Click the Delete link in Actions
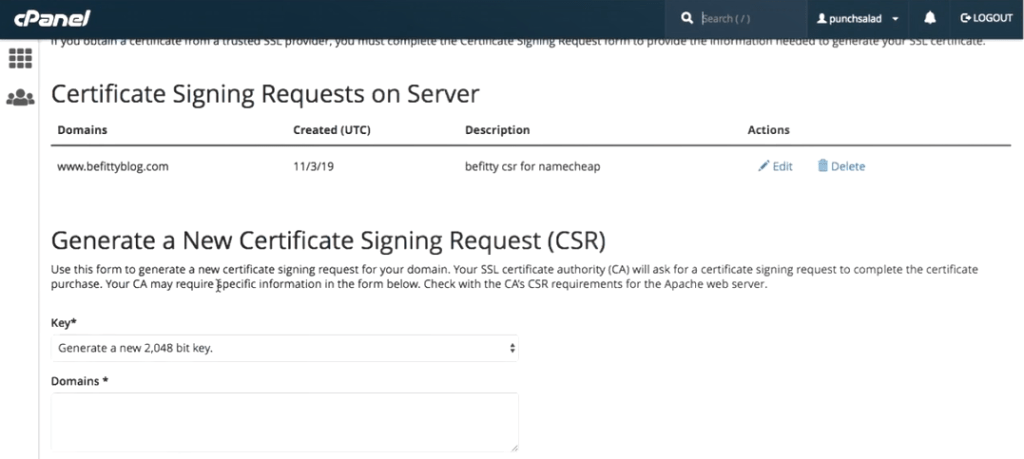The width and height of the screenshot is (1024, 459). tap(848, 166)
